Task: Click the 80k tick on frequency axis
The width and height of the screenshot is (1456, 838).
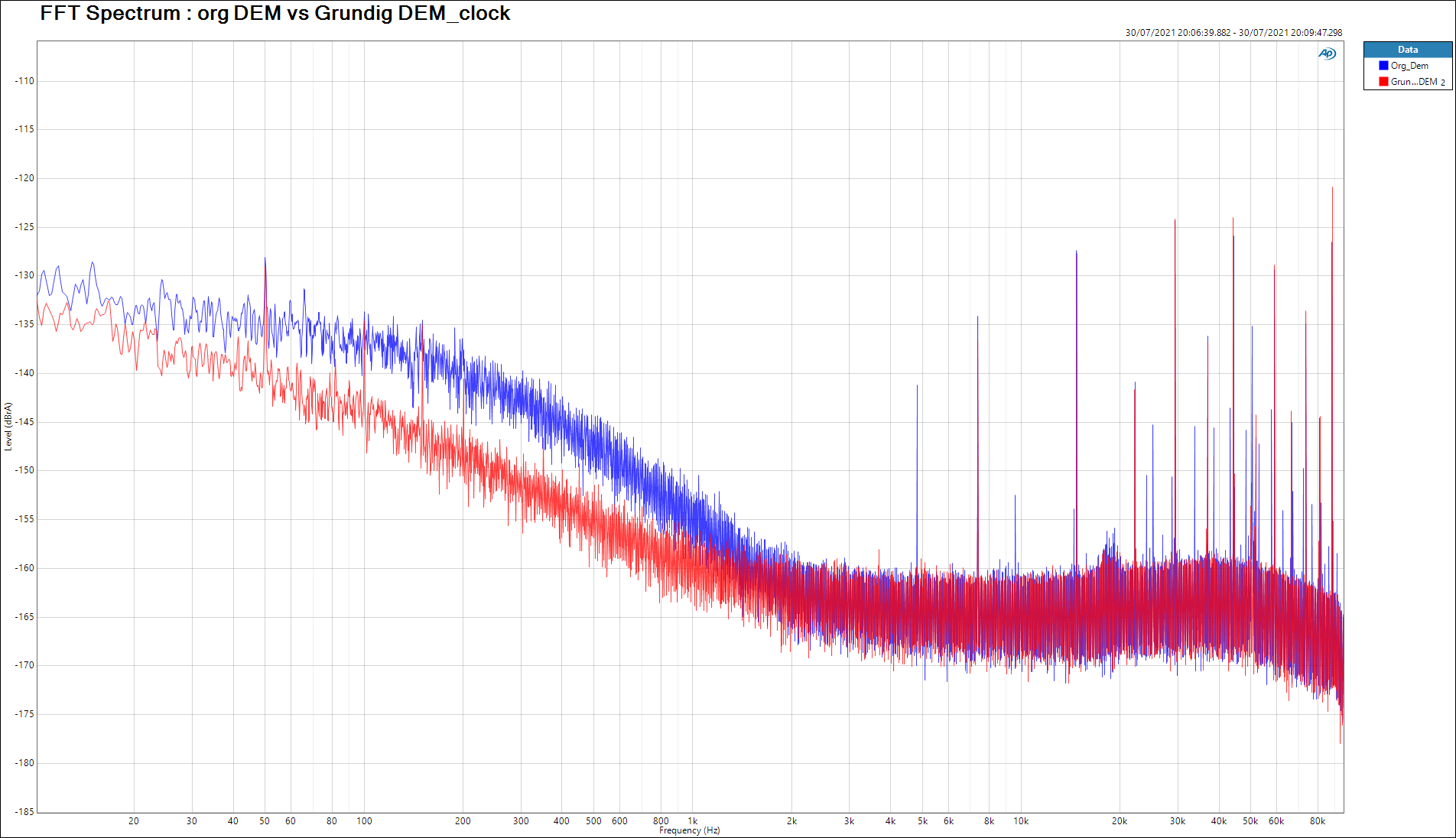Action: click(x=1317, y=821)
